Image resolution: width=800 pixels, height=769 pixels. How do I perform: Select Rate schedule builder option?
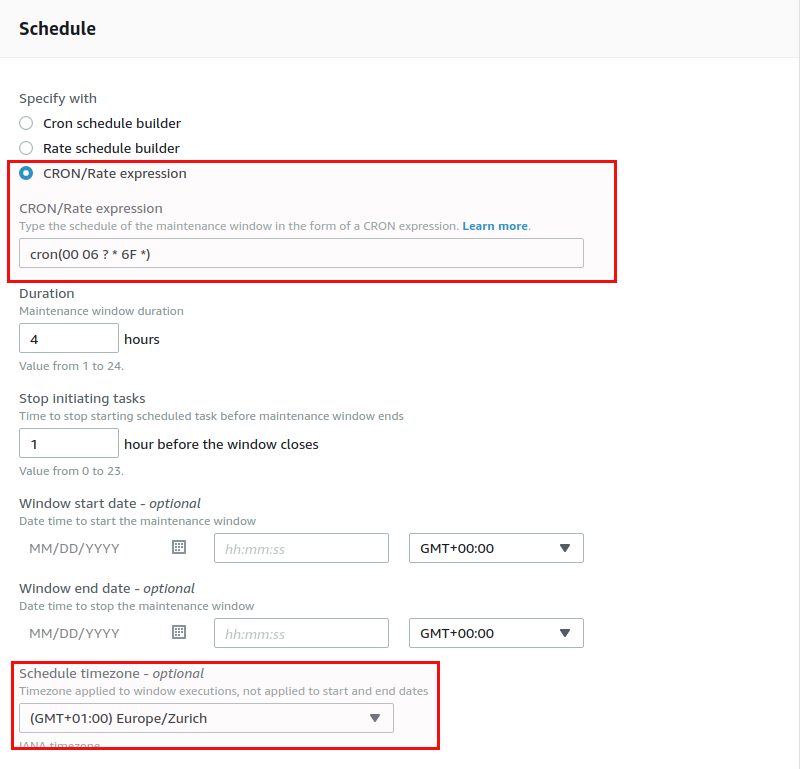(26, 148)
